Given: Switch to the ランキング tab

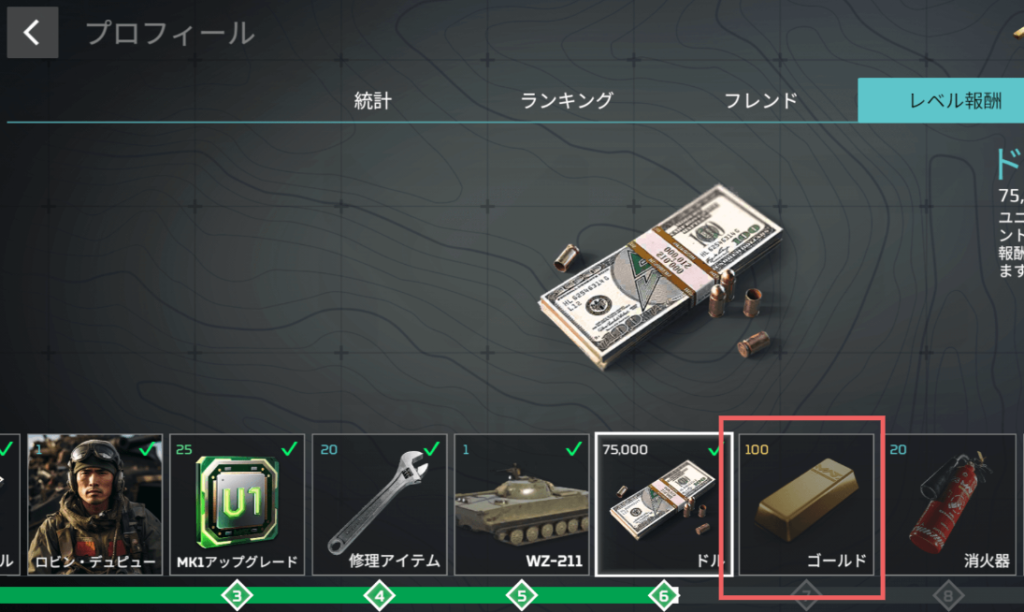Looking at the screenshot, I should click(x=567, y=101).
